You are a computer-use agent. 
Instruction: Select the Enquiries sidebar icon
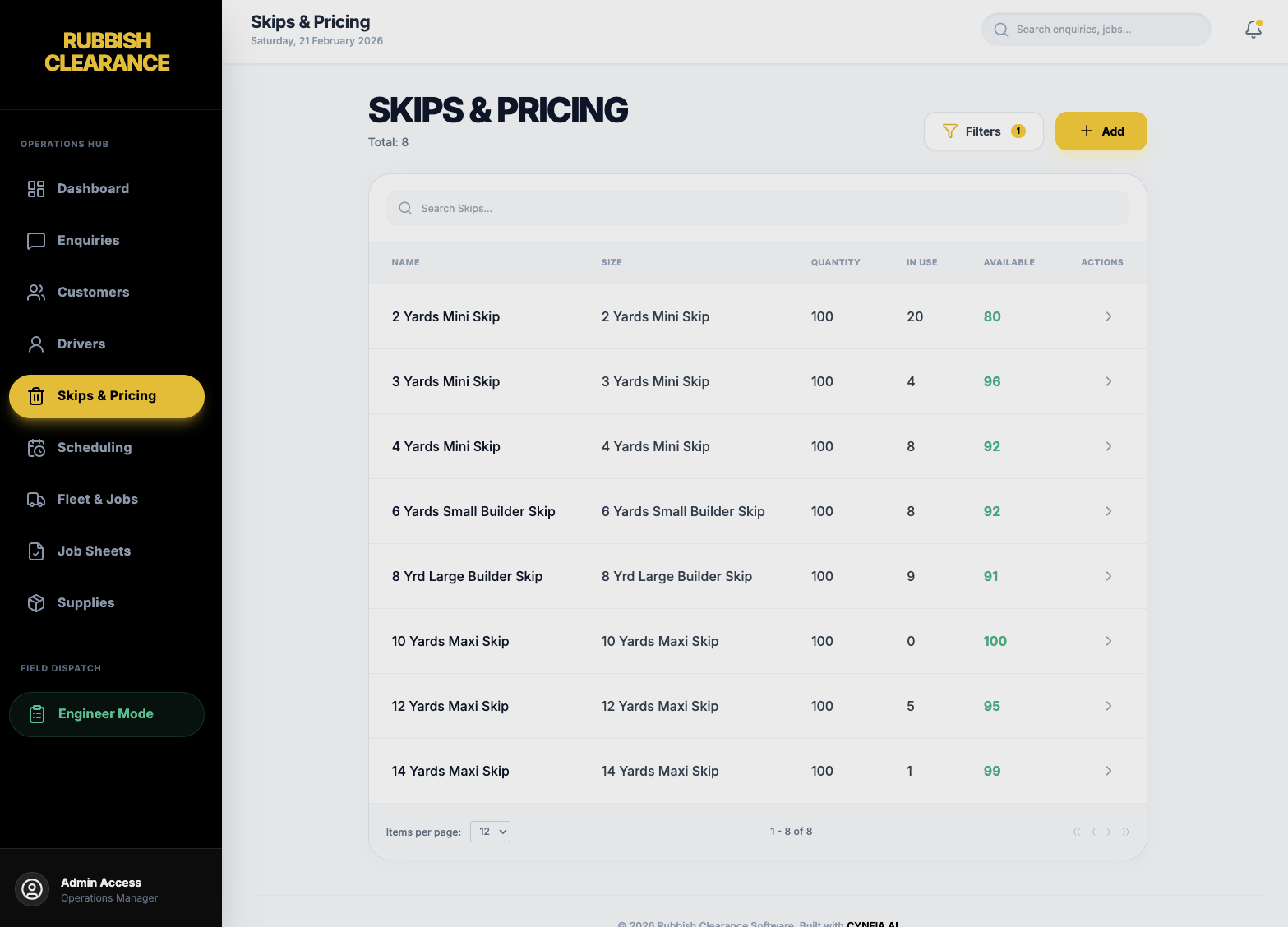tap(35, 240)
